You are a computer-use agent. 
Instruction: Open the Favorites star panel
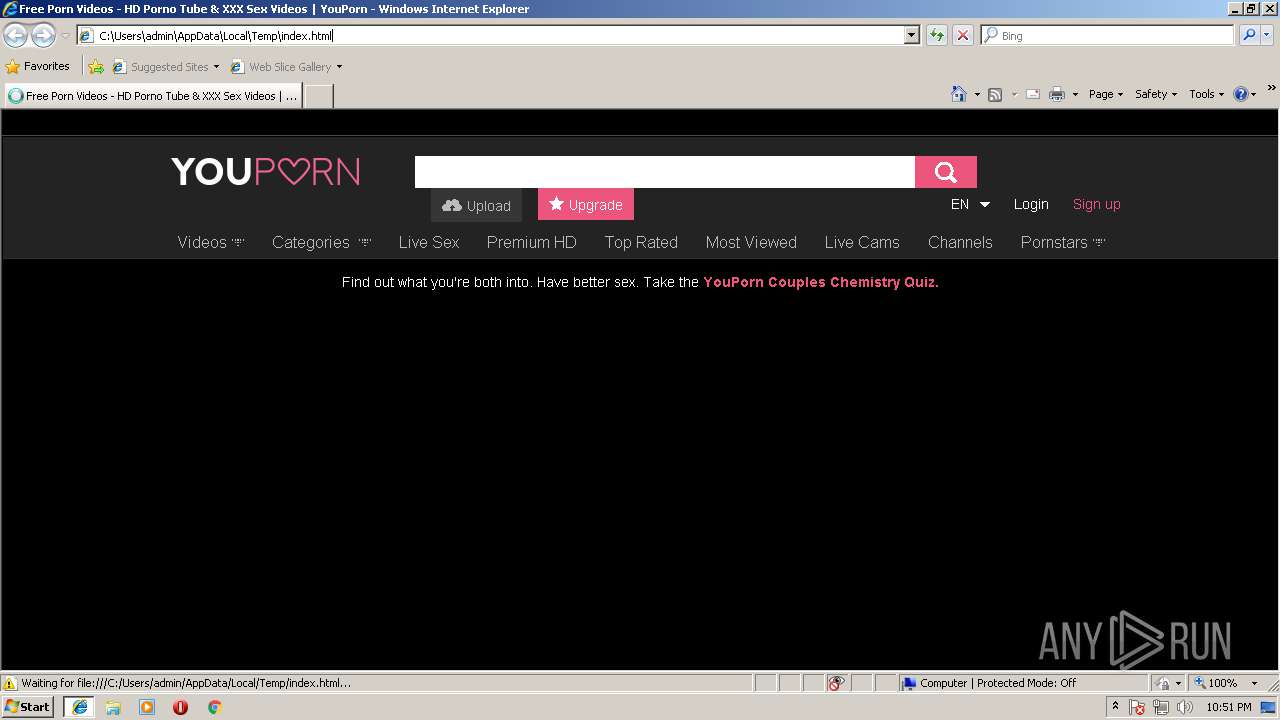[38, 67]
